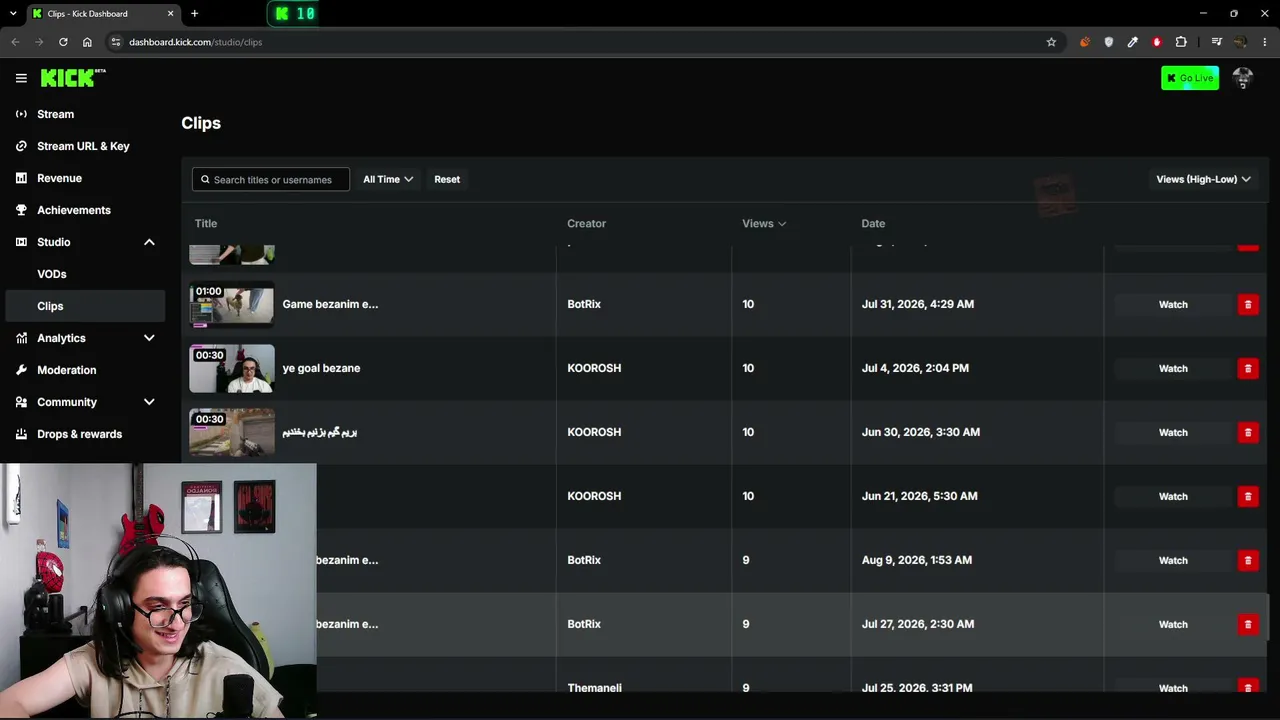Watch the clip dated Jun 21, 2026
The image size is (1280, 720).
click(x=1173, y=496)
